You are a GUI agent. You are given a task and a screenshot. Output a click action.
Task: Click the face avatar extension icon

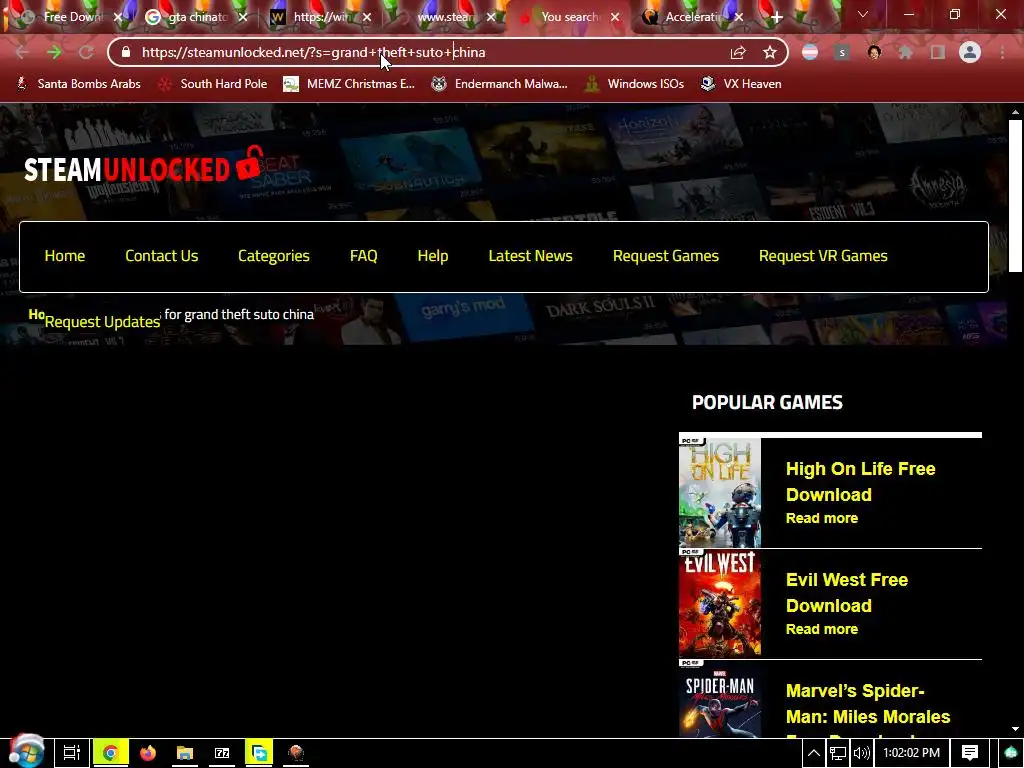point(874,52)
